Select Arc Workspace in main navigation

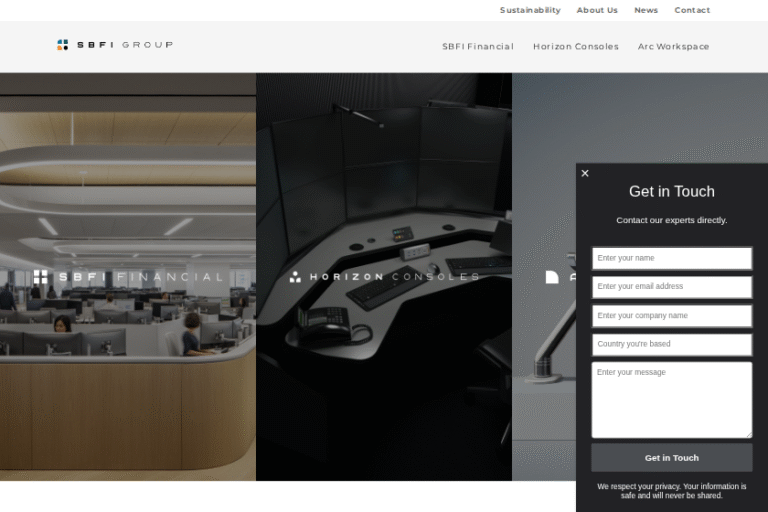pyautogui.click(x=673, y=46)
